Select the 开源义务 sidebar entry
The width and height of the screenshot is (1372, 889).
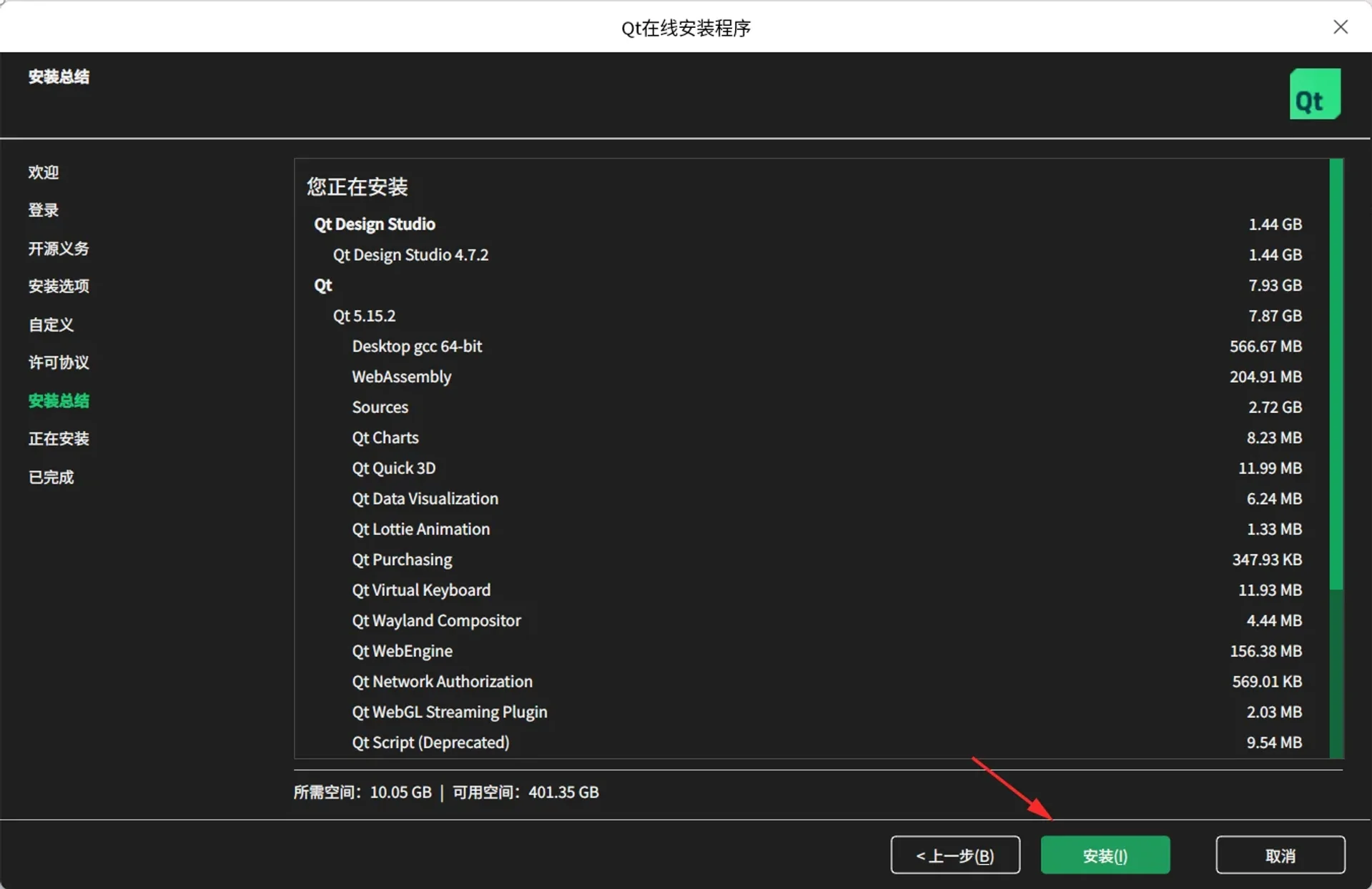pos(59,248)
